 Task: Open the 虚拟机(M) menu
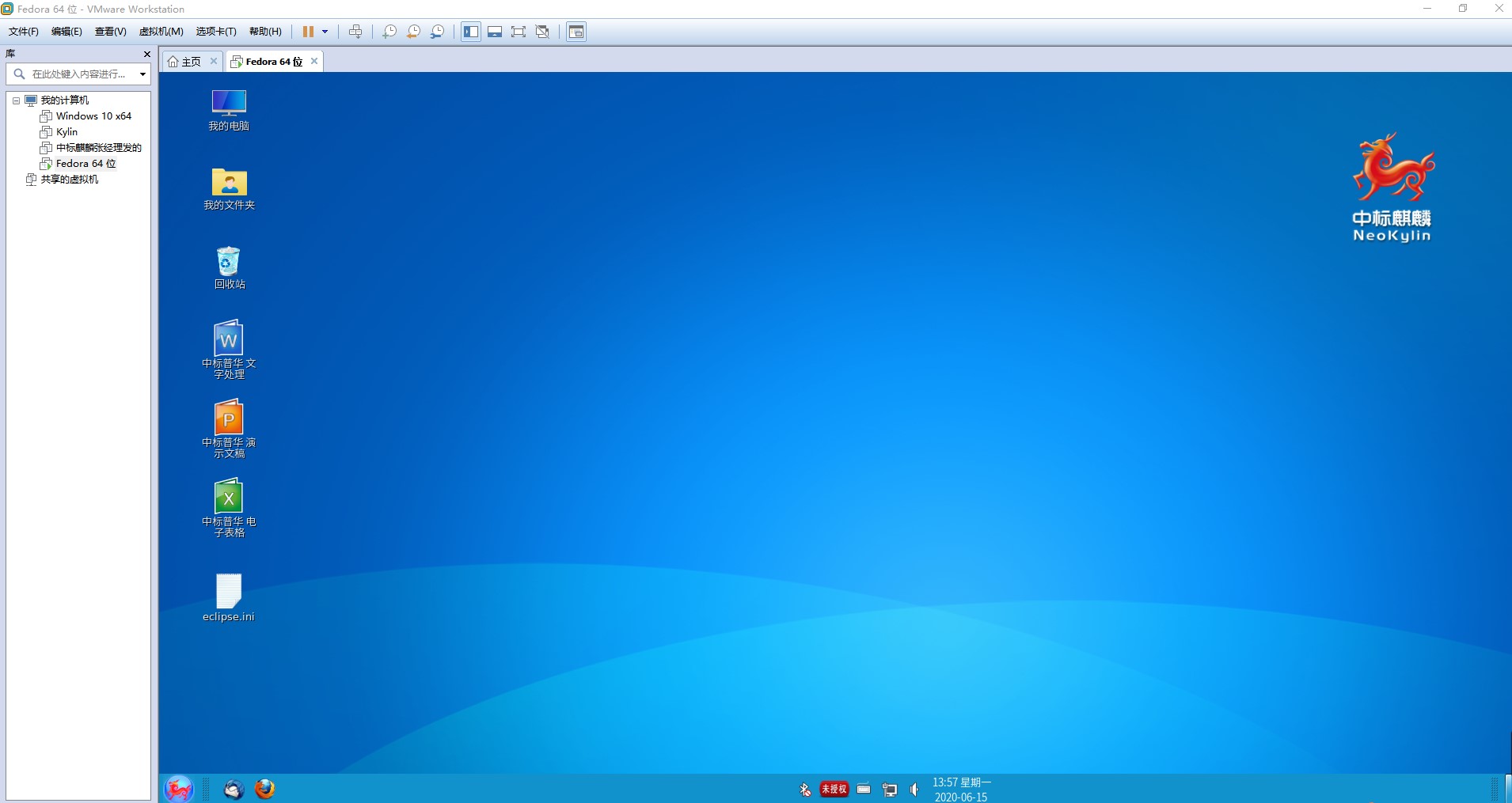(x=161, y=32)
